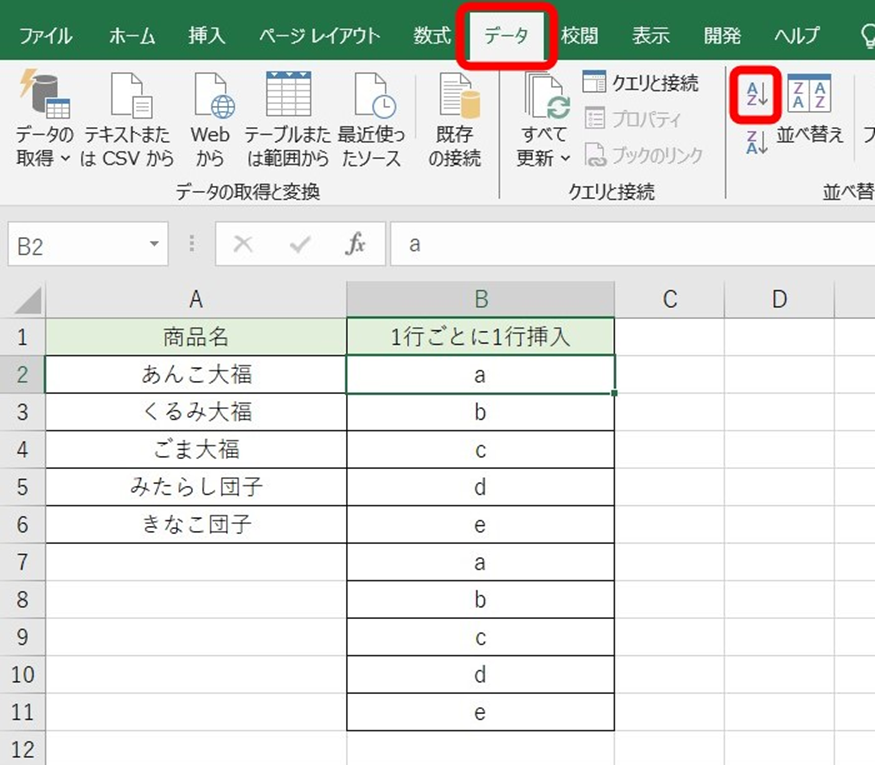
Task: Expand the すべて更新 dropdown
Action: [x=566, y=159]
